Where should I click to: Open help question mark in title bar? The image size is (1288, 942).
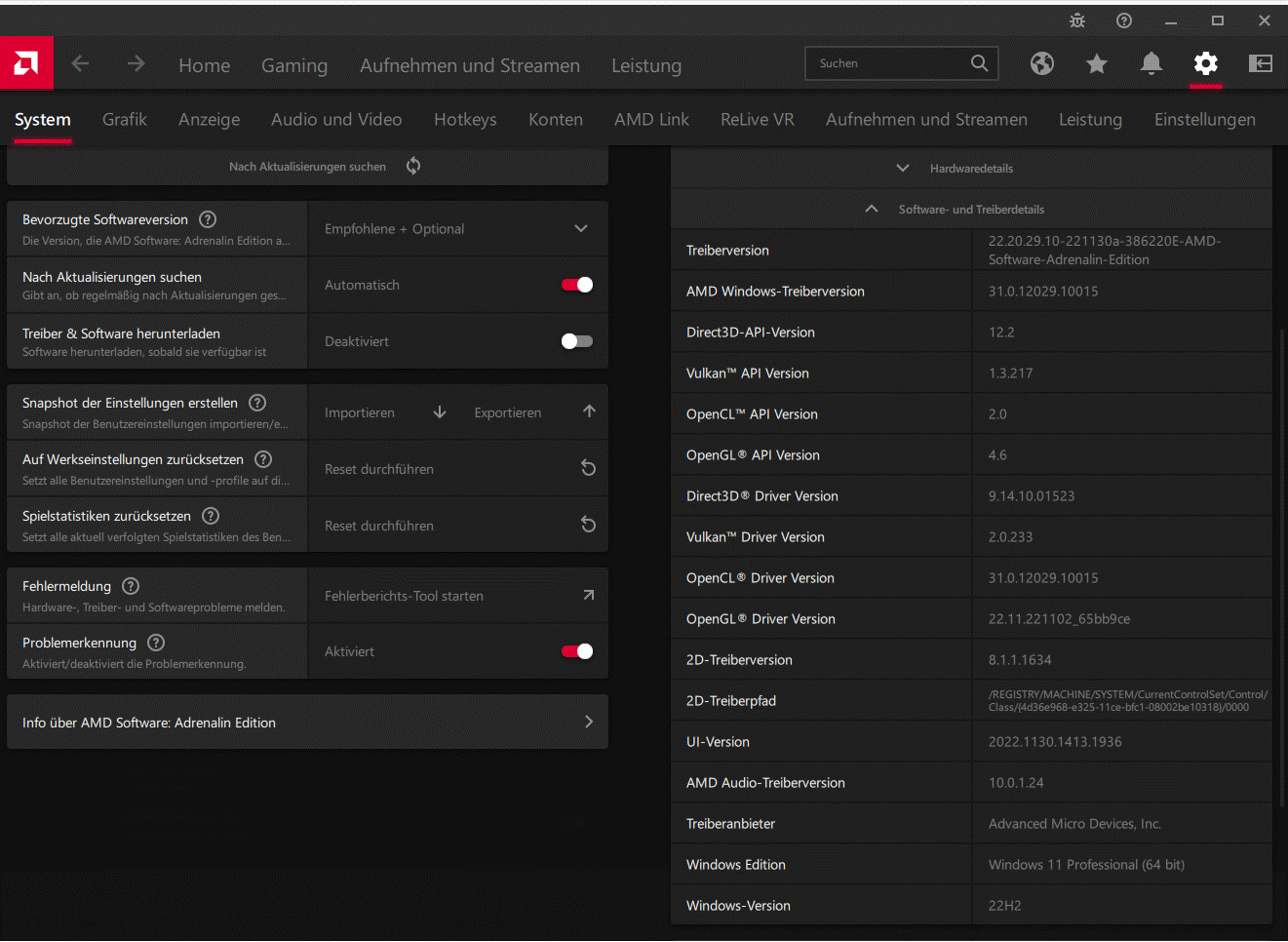[1124, 20]
